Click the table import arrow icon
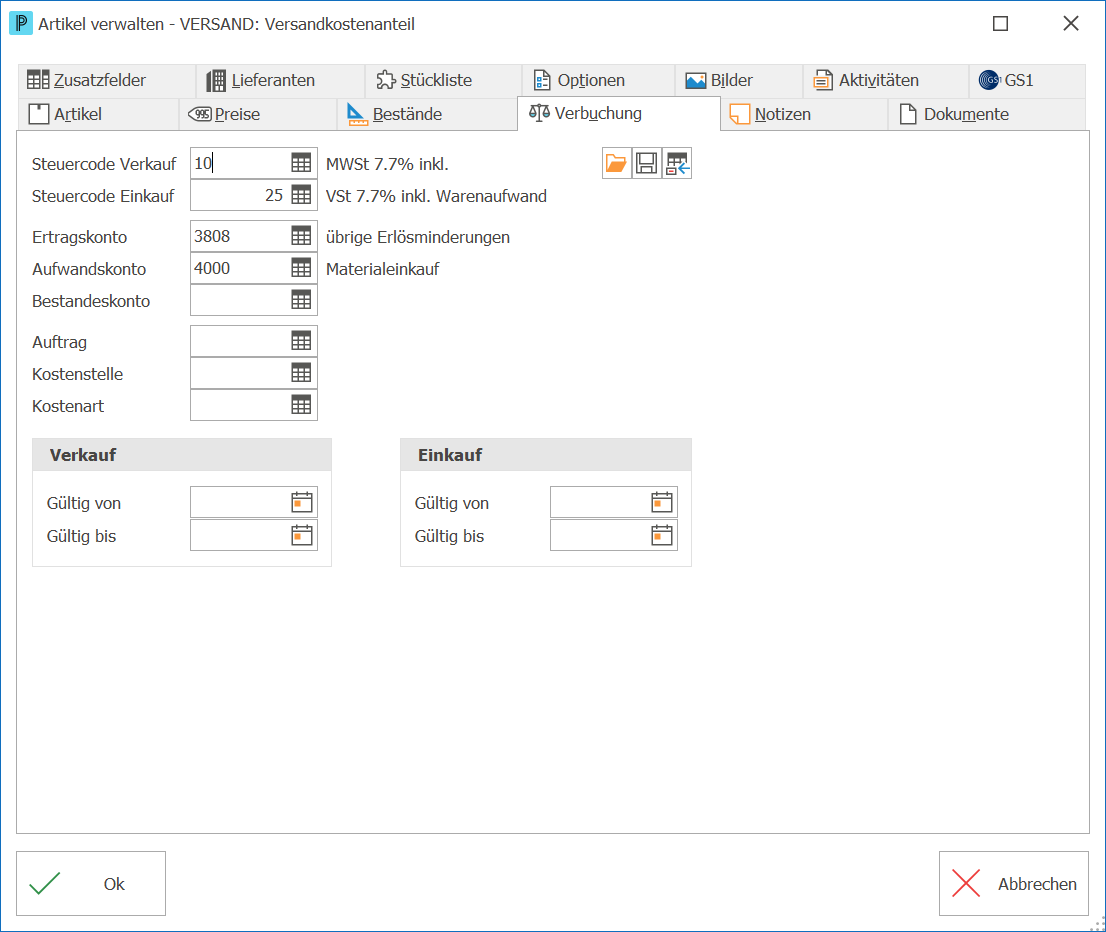 (677, 164)
